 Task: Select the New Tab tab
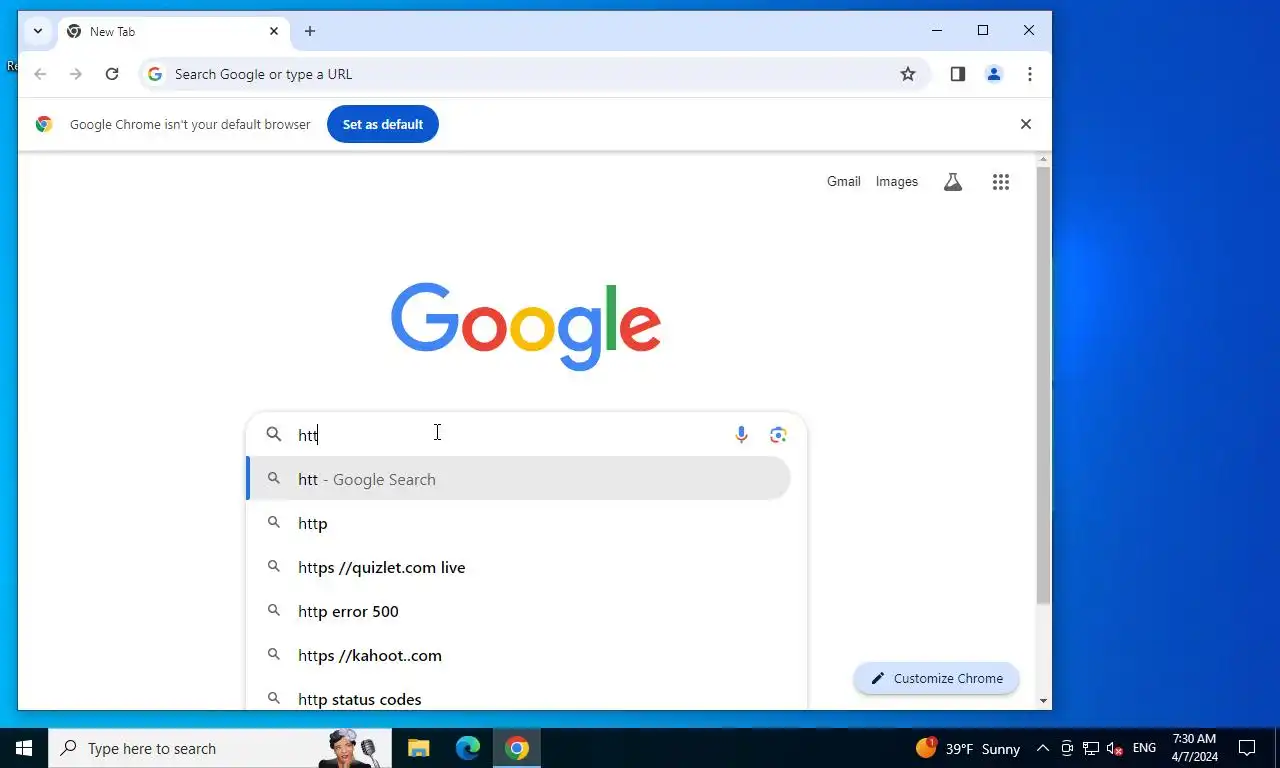coord(174,31)
